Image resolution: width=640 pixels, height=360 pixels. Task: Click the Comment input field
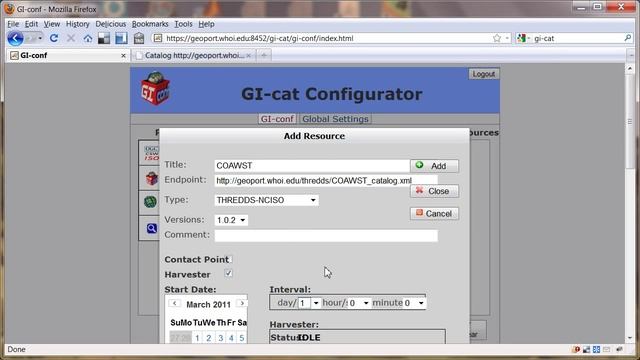click(x=326, y=236)
